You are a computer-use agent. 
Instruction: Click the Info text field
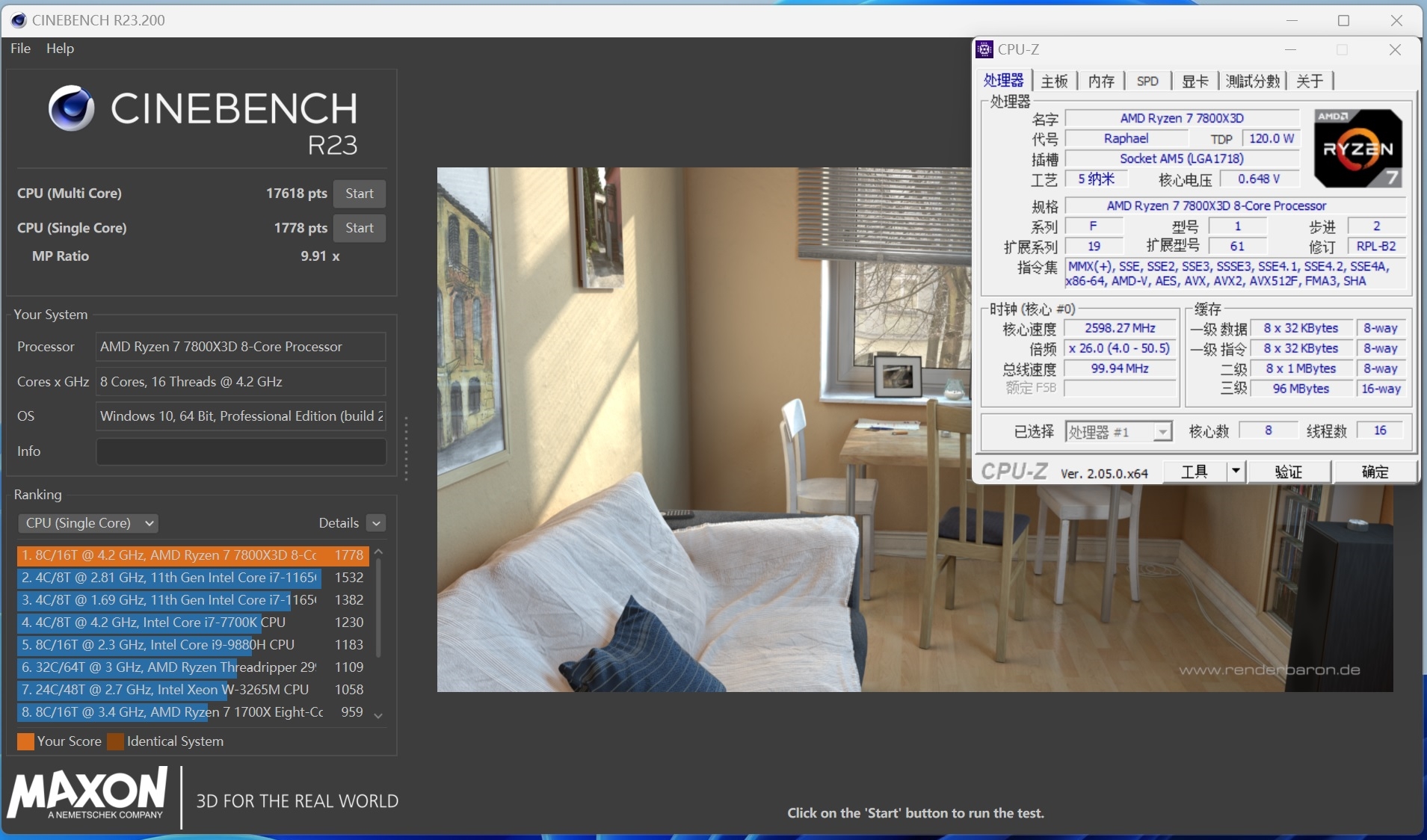241,451
